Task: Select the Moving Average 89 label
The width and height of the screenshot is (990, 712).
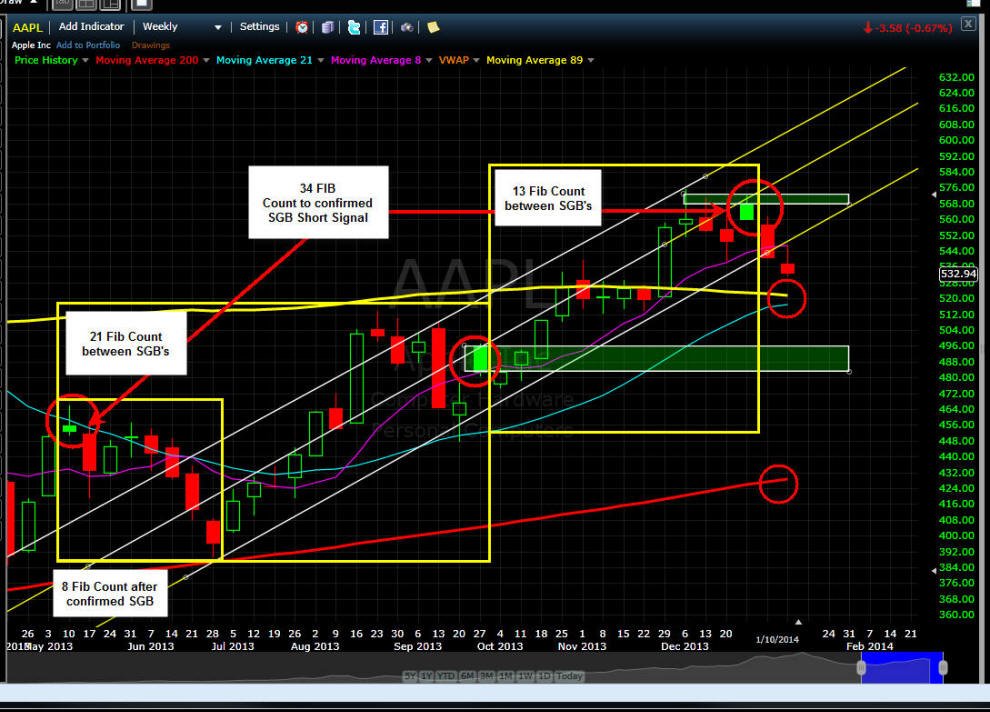Action: click(x=534, y=60)
